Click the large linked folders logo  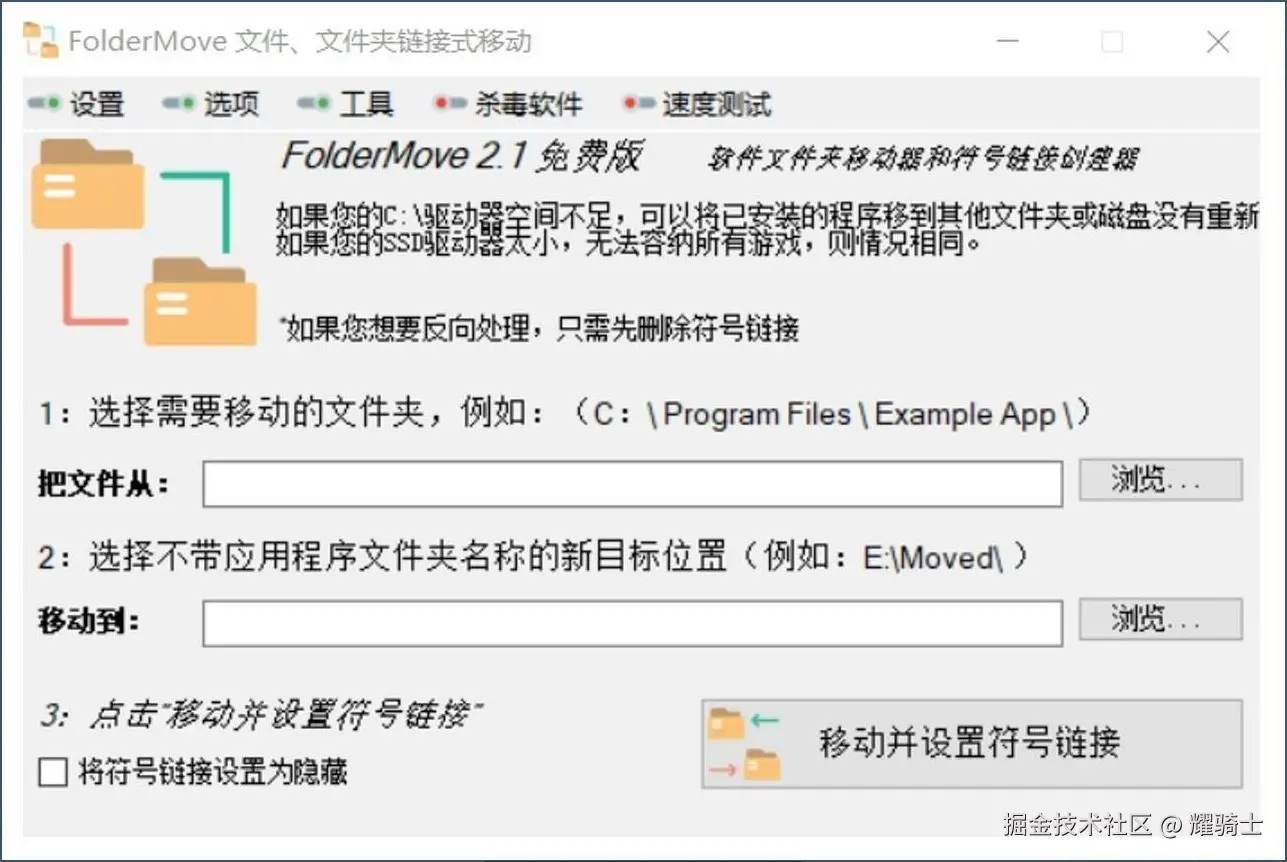(145, 242)
